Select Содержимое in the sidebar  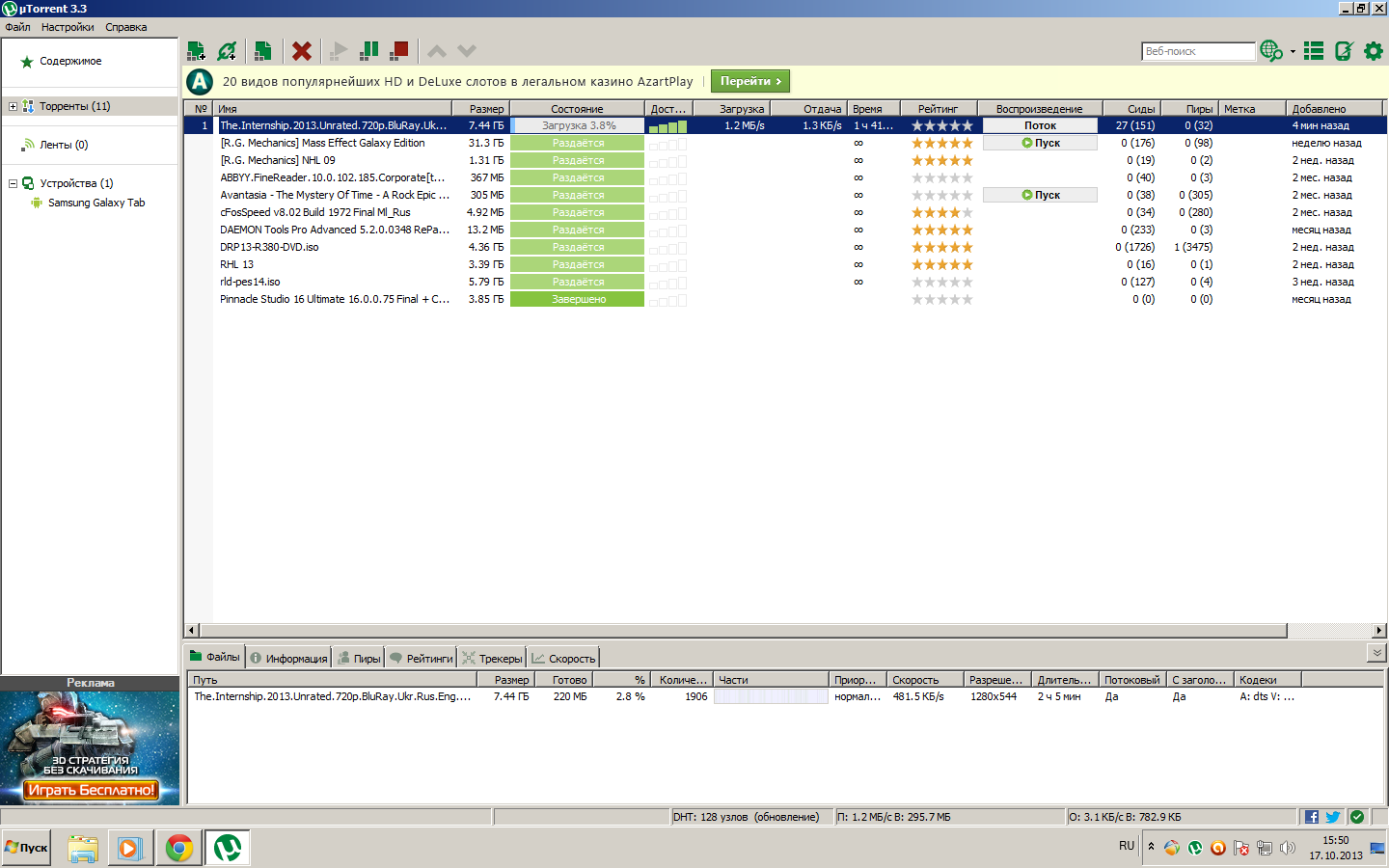pos(70,61)
